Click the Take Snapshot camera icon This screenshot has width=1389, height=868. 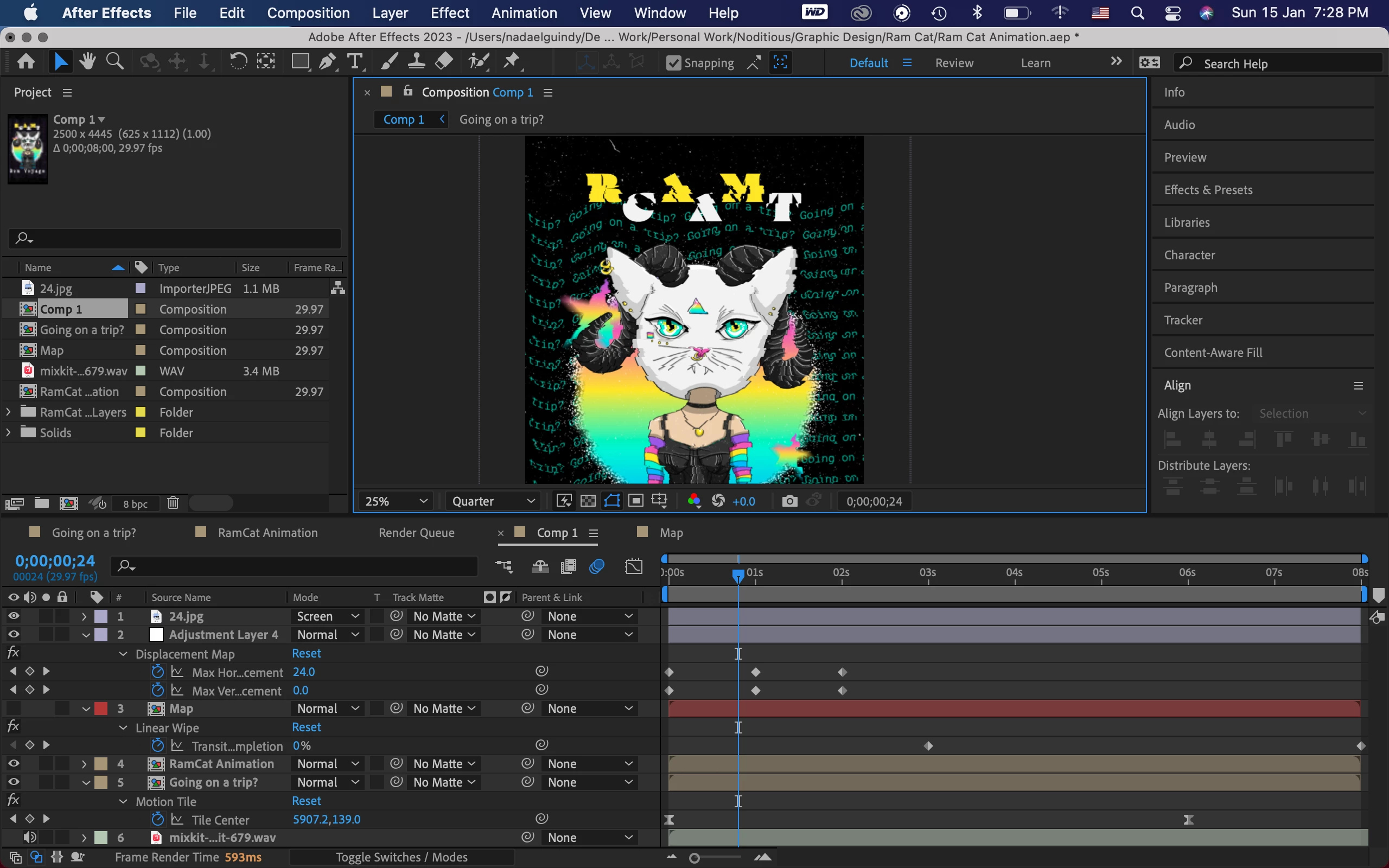pyautogui.click(x=789, y=501)
